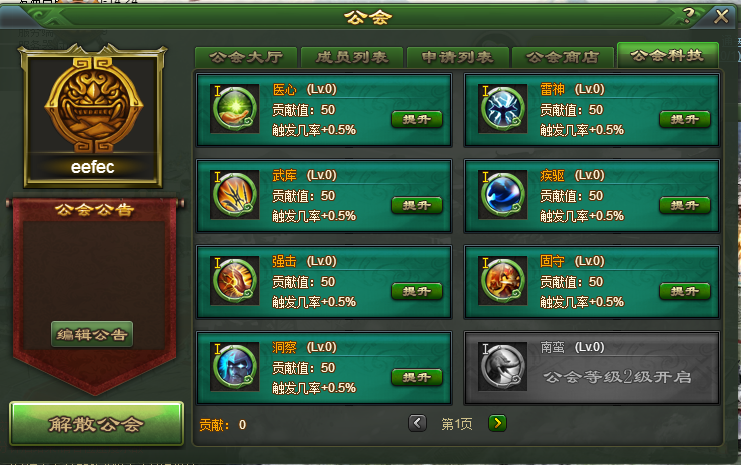This screenshot has width=741, height=465.
Task: Click the 固守 defense skill icon
Action: pos(503,281)
